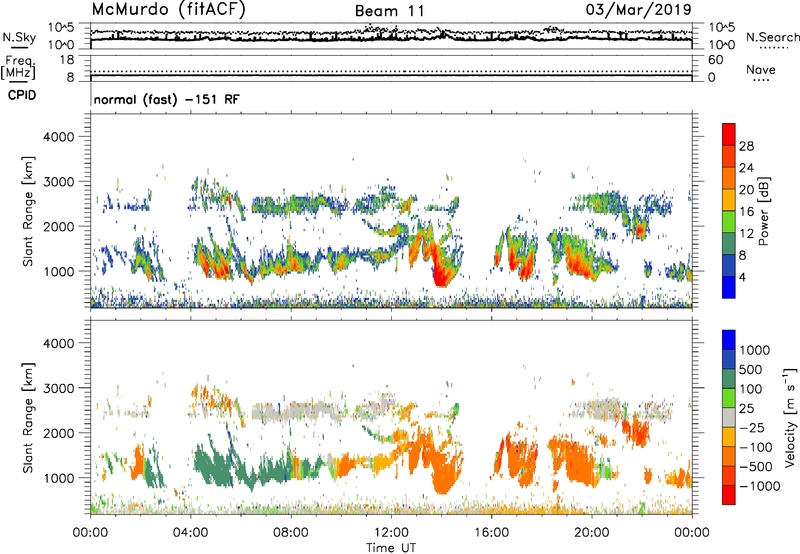The width and height of the screenshot is (800, 554).
Task: Click the Power [dB] colorbar title
Action: pos(763,211)
